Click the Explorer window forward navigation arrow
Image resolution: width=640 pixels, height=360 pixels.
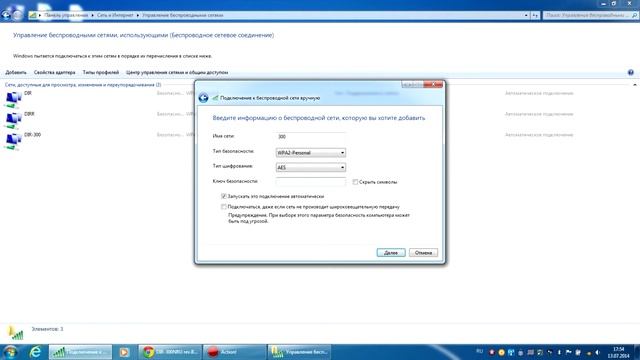[x=17, y=15]
